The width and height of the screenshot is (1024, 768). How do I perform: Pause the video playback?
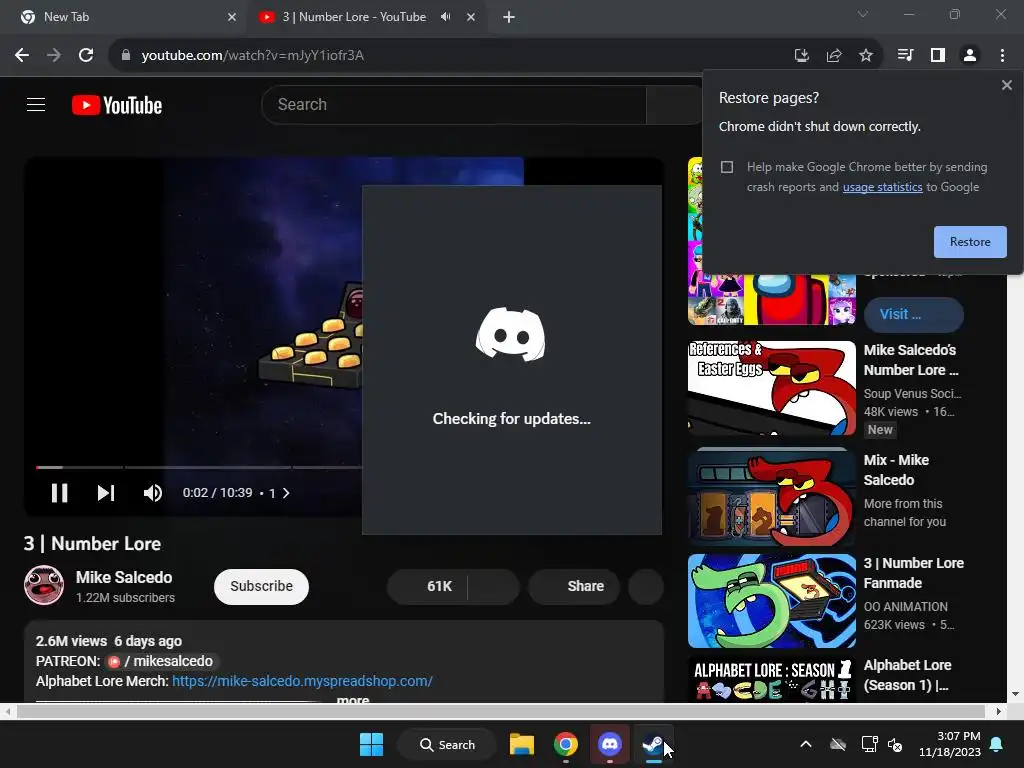tap(59, 493)
